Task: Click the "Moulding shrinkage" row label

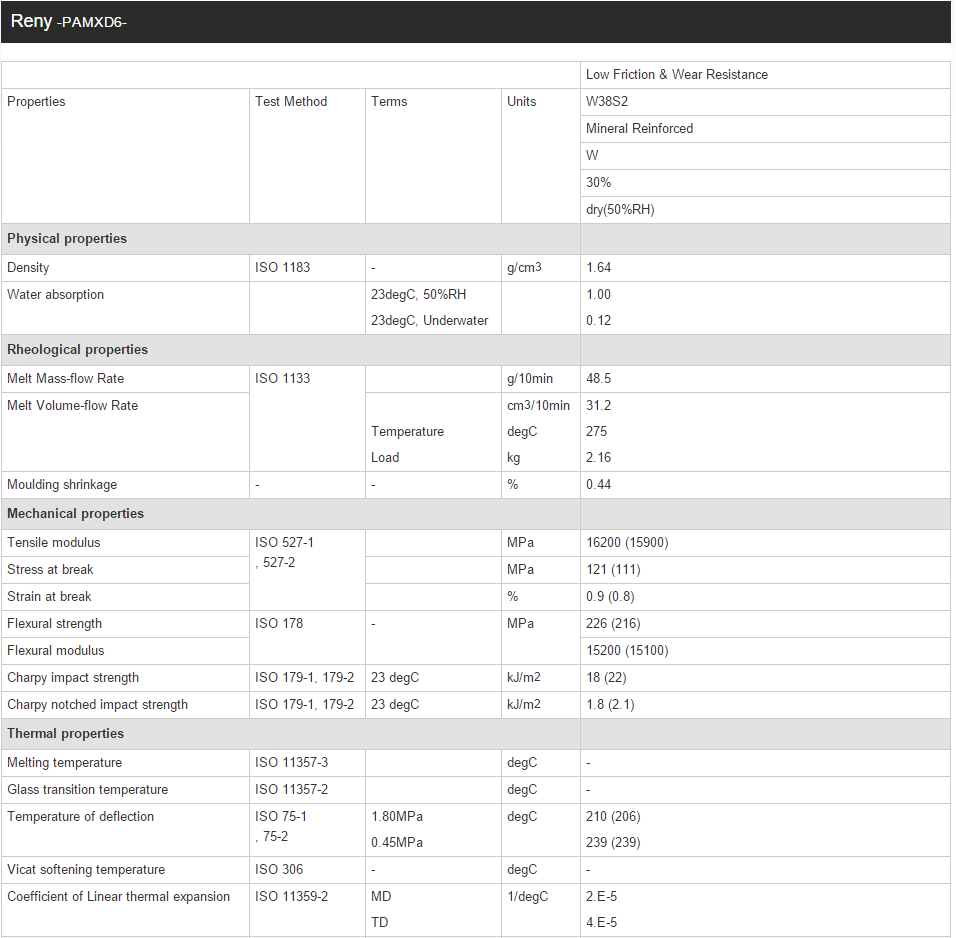Action: (x=62, y=485)
